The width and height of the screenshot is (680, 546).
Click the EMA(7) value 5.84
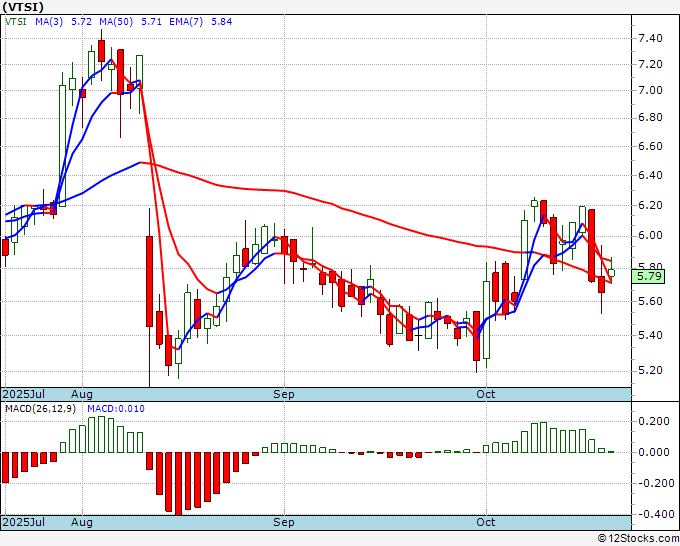point(222,22)
